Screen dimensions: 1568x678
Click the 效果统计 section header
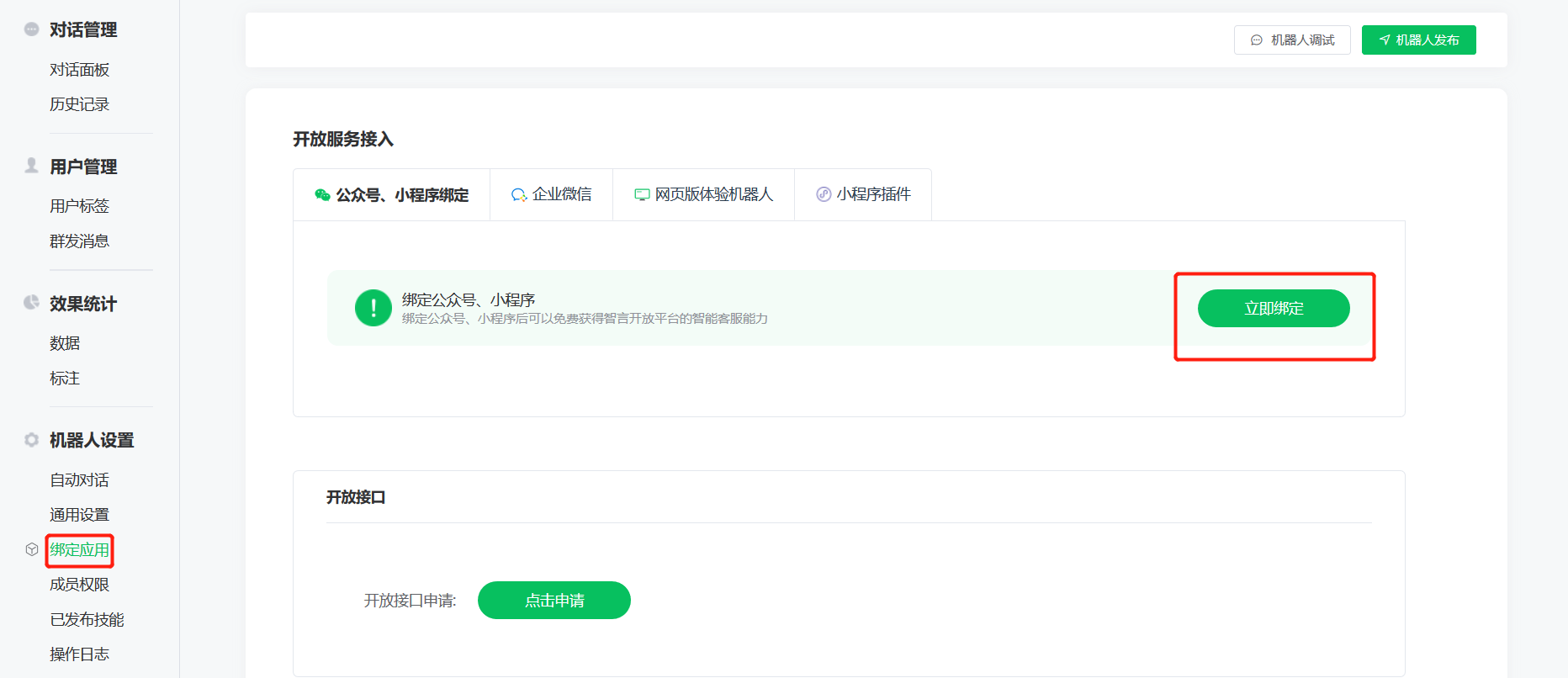pos(83,304)
